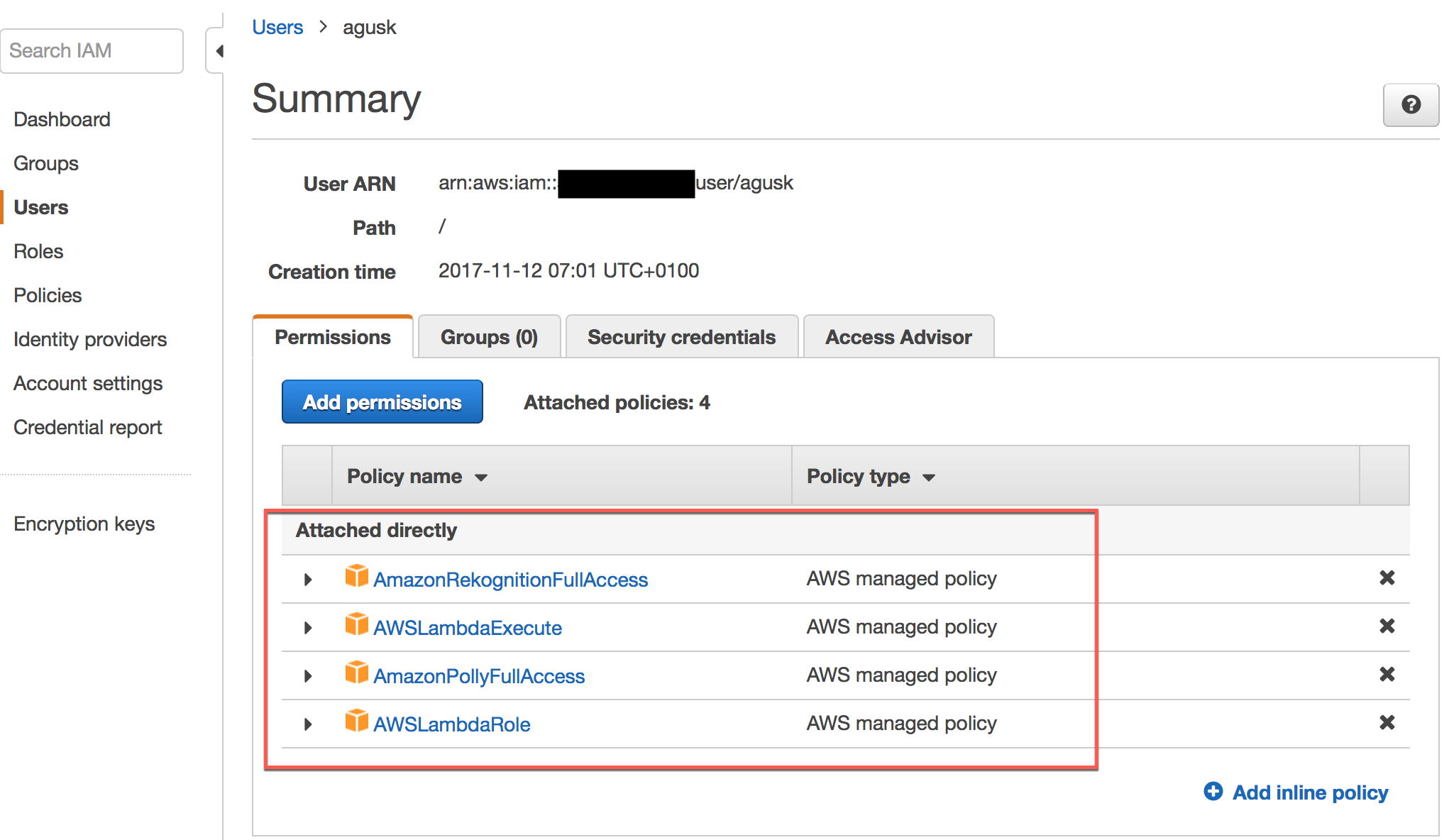Image resolution: width=1449 pixels, height=840 pixels.
Task: Click the AmazonRekognitionFullAccess policy box icon
Action: click(357, 576)
